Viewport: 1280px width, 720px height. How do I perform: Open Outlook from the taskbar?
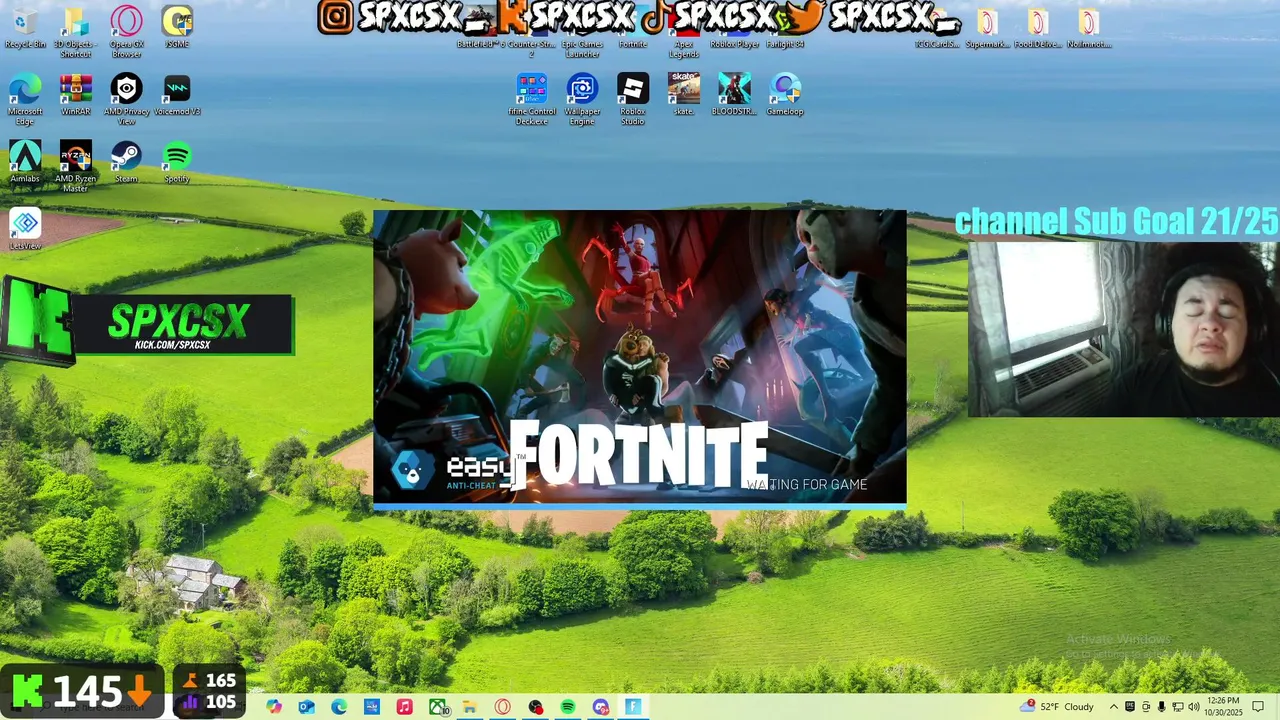pyautogui.click(x=306, y=707)
